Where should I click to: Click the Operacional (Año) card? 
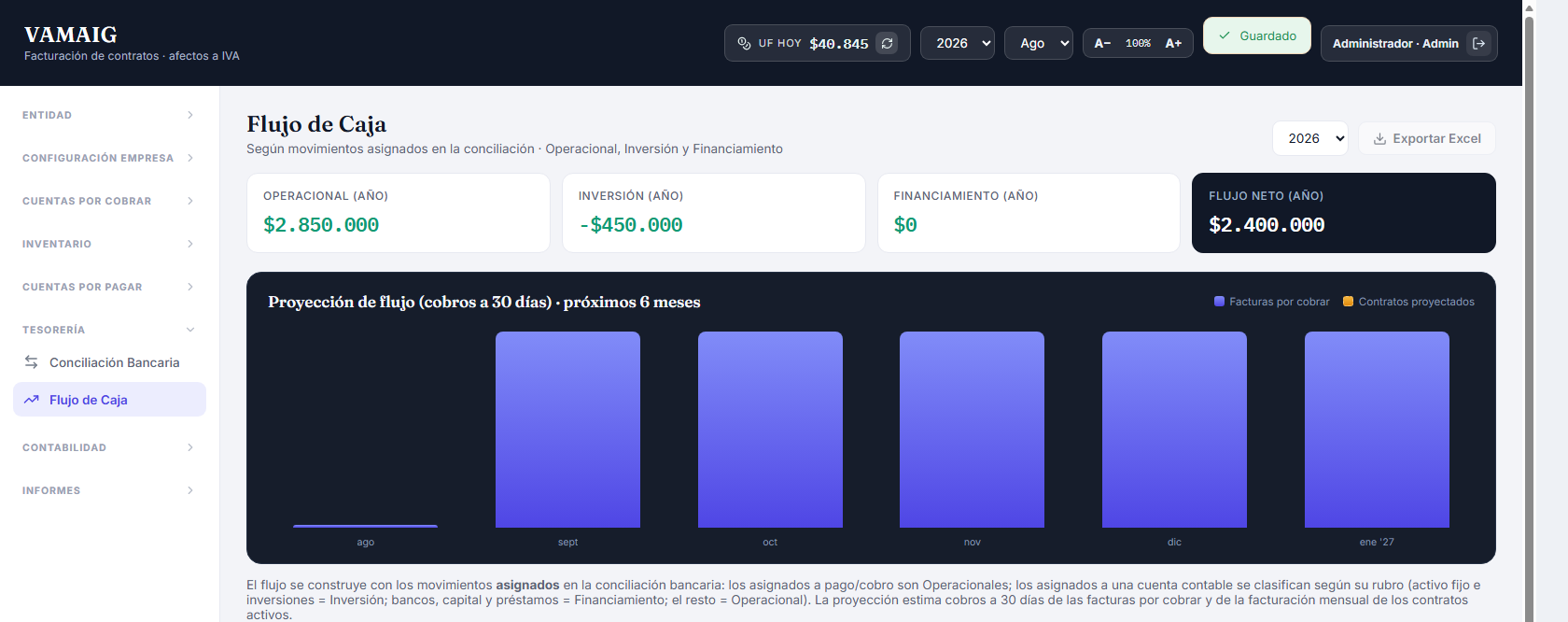[x=399, y=213]
